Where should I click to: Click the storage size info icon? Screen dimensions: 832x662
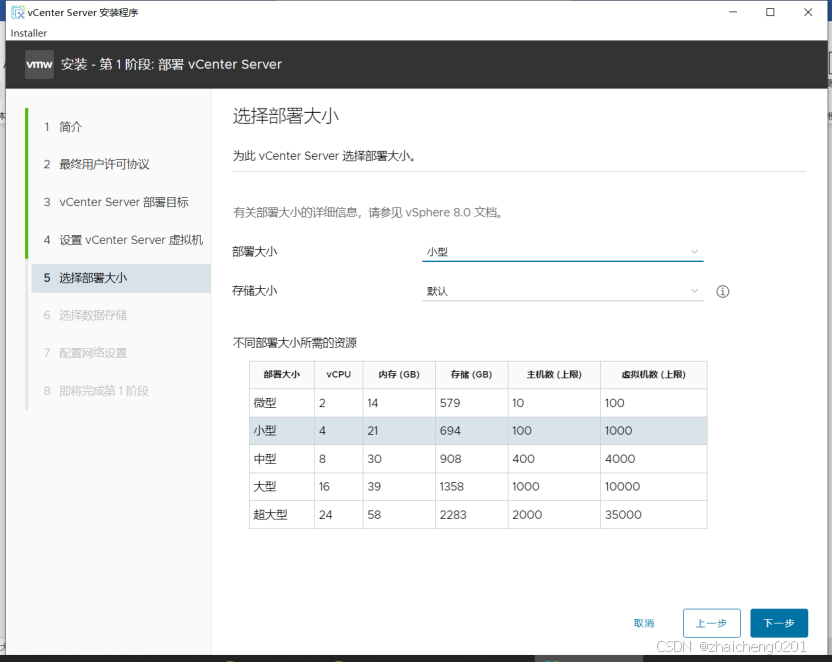pyautogui.click(x=722, y=291)
